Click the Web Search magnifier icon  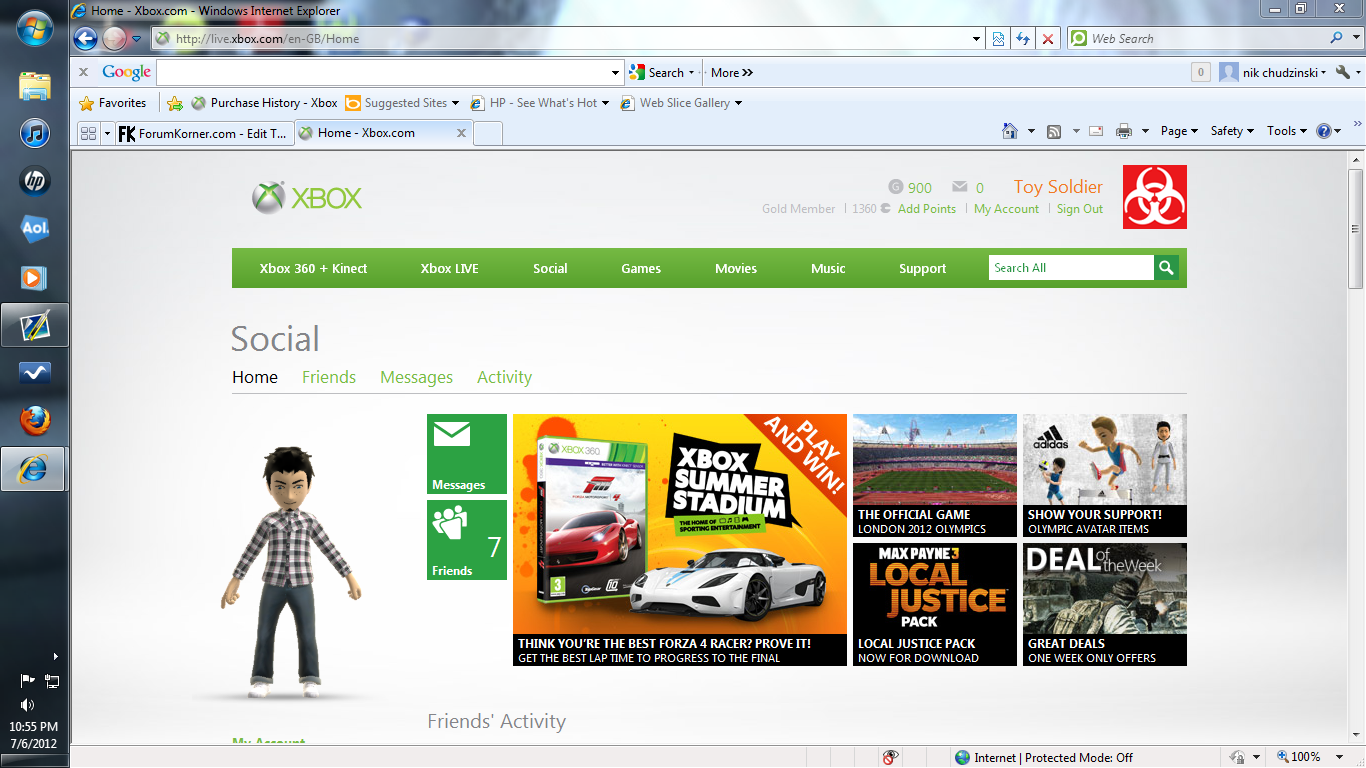click(x=1336, y=39)
